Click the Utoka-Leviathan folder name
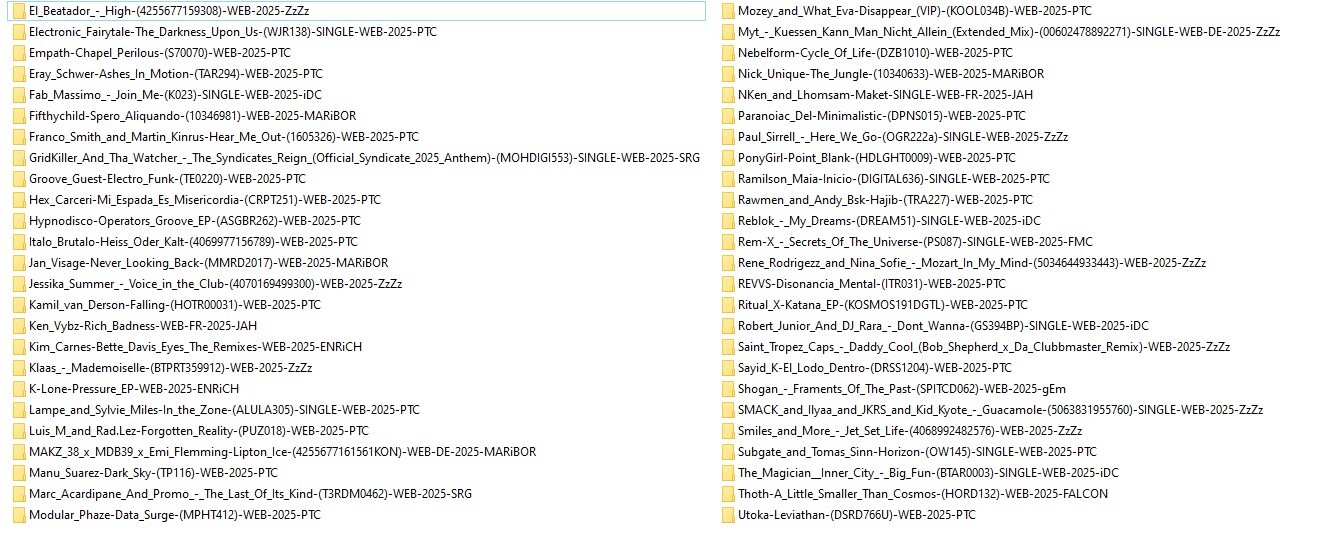This screenshot has height=541, width=1329. 856,515
